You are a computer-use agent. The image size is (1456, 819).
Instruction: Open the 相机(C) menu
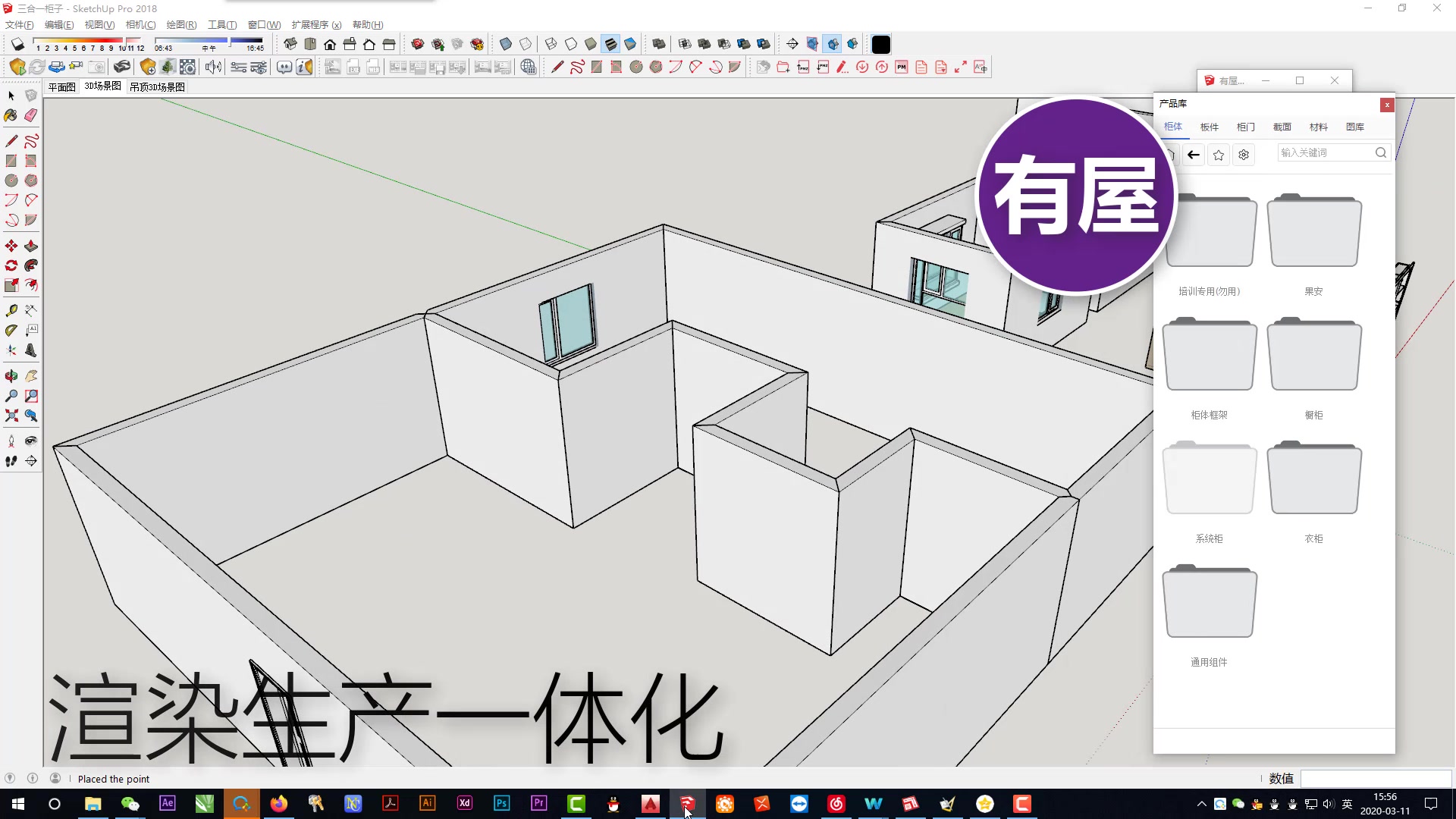(x=140, y=25)
